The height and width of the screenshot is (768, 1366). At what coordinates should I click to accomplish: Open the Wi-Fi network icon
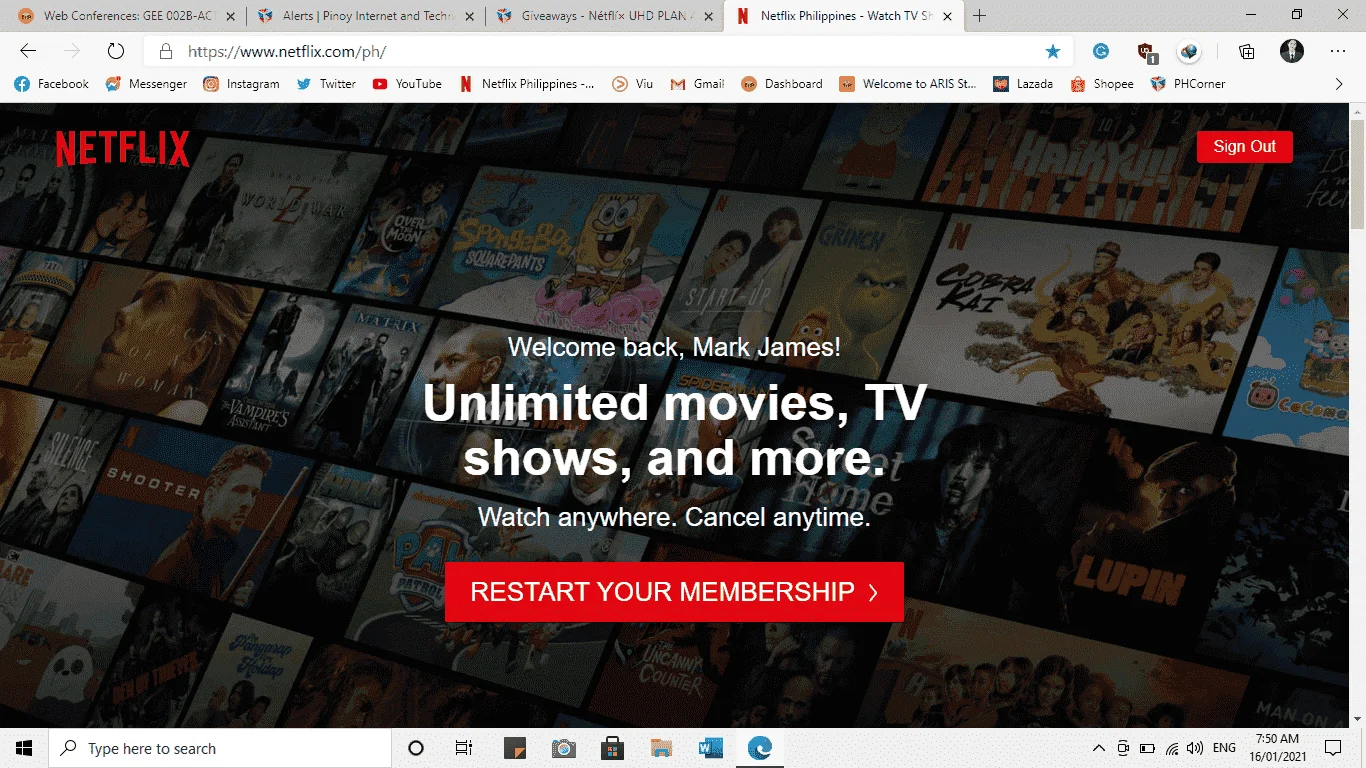(1172, 748)
